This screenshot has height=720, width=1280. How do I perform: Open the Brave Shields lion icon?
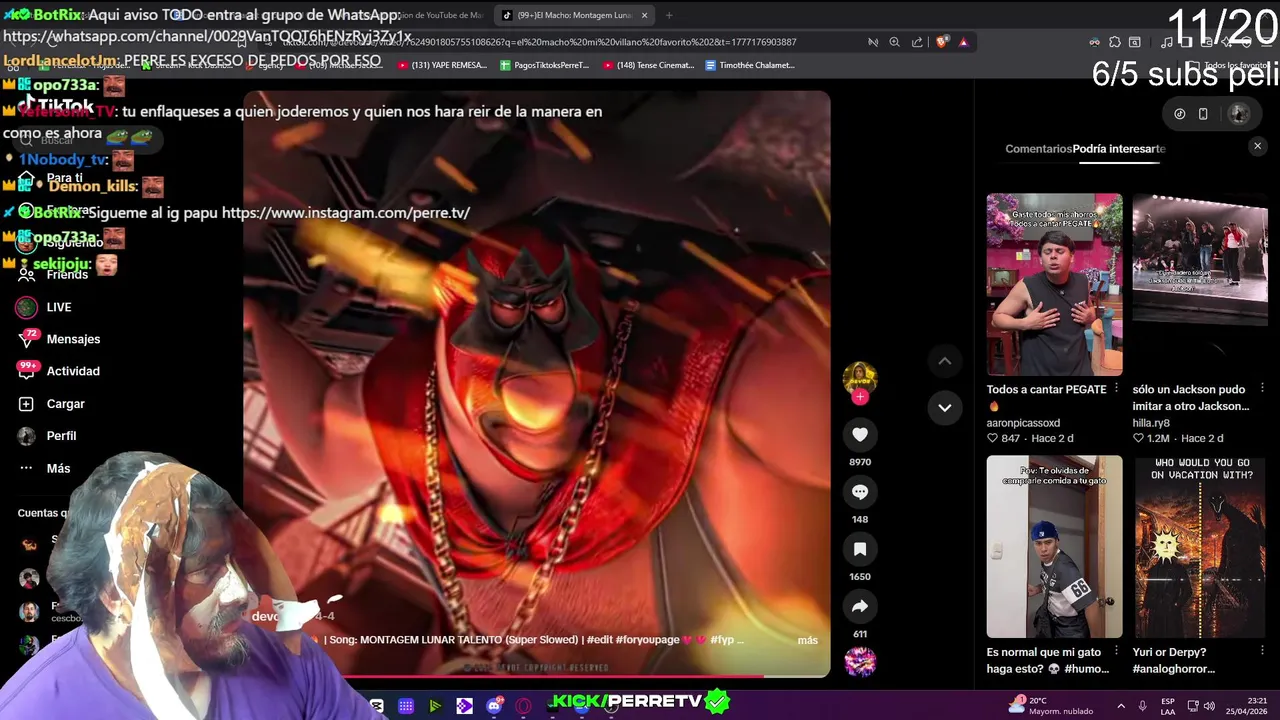coord(941,42)
